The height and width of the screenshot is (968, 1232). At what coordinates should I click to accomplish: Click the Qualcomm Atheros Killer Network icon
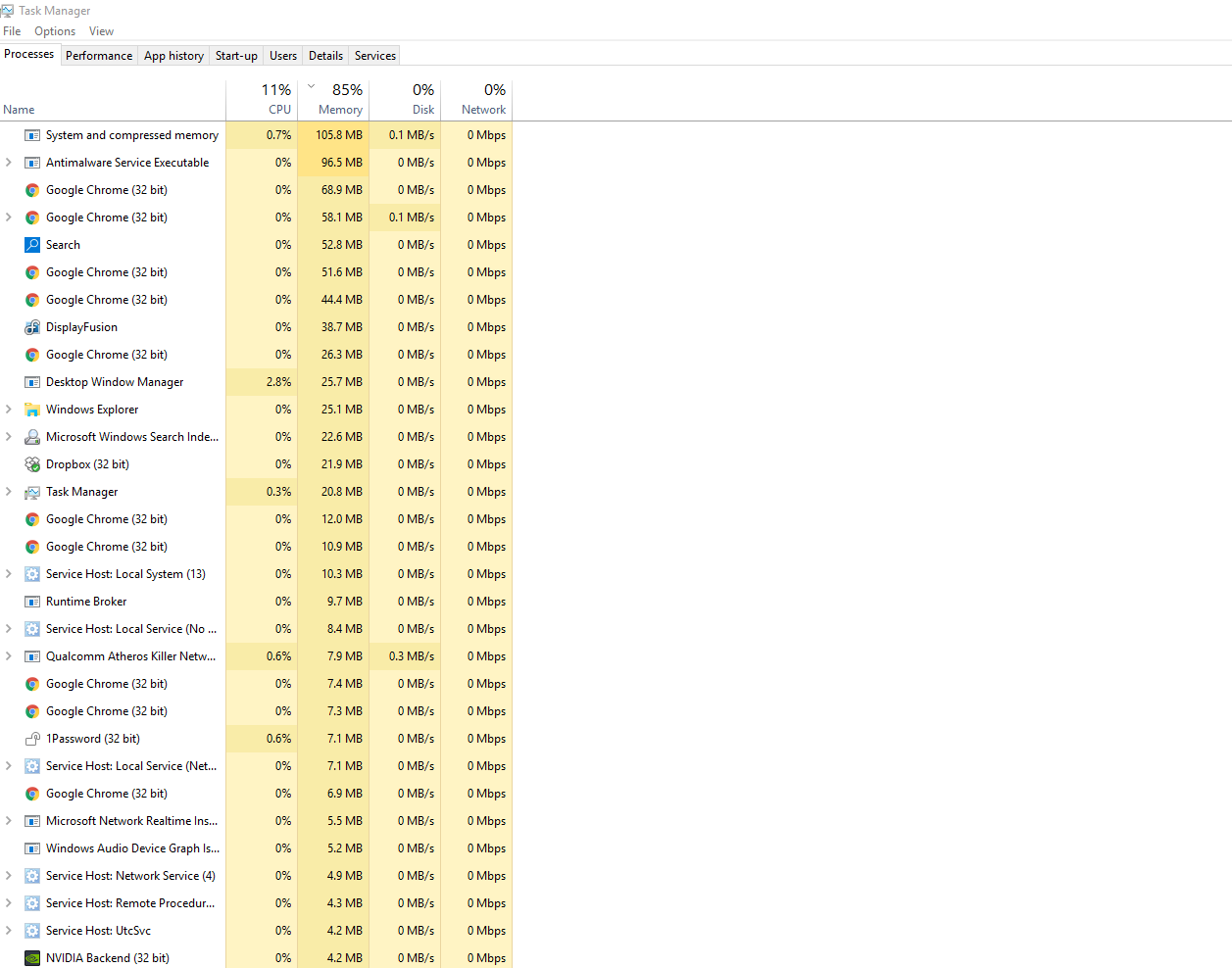(32, 656)
